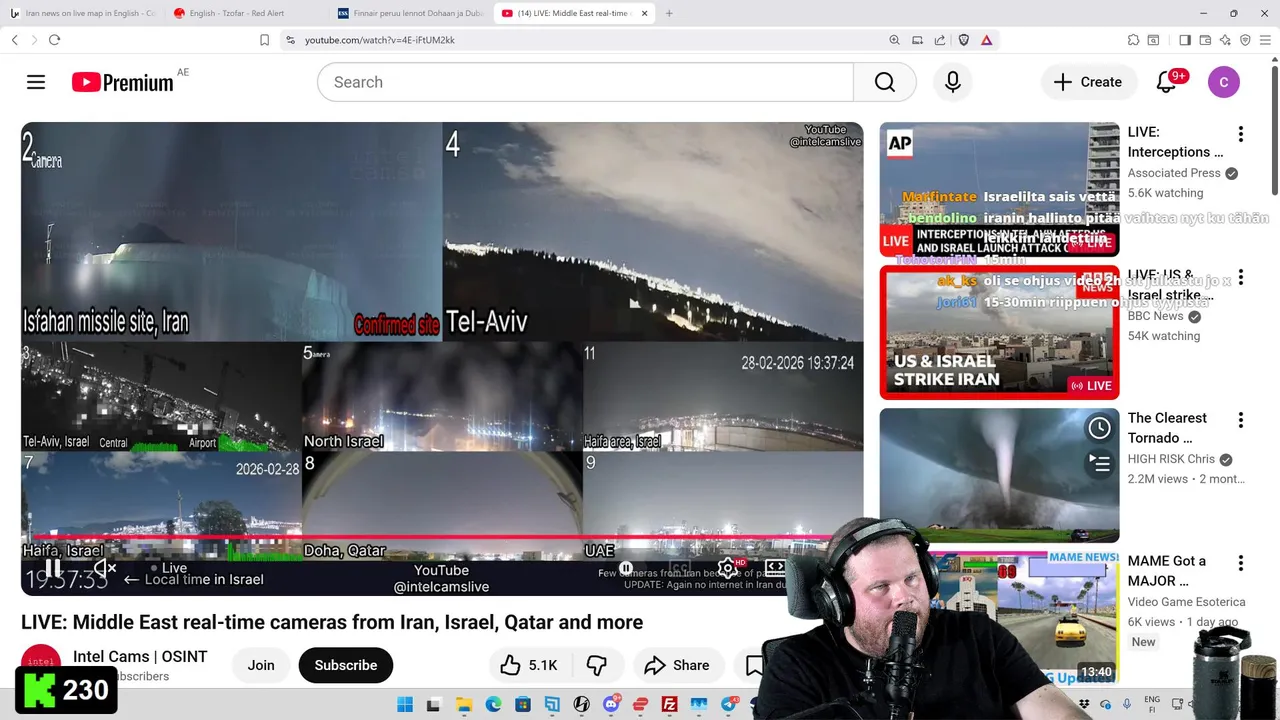Image resolution: width=1280 pixels, height=720 pixels.
Task: Toggle the autoplay switch in player
Action: [x=626, y=568]
